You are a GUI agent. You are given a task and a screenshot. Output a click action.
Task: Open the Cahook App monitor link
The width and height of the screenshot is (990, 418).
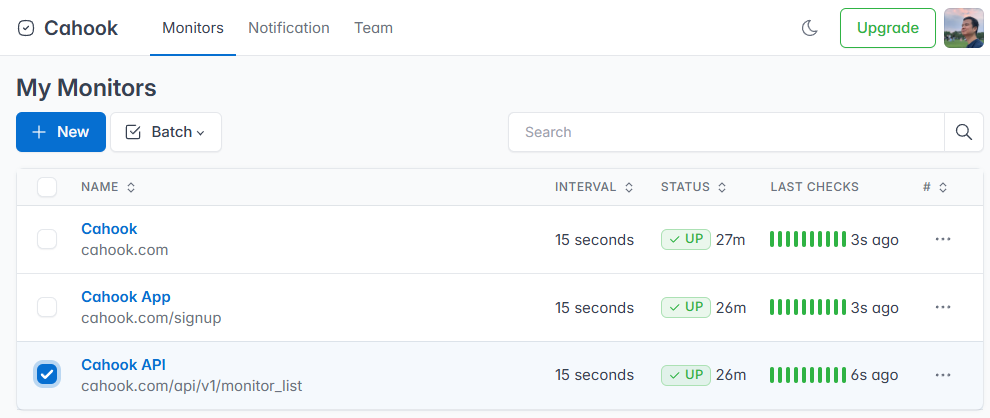pos(126,297)
